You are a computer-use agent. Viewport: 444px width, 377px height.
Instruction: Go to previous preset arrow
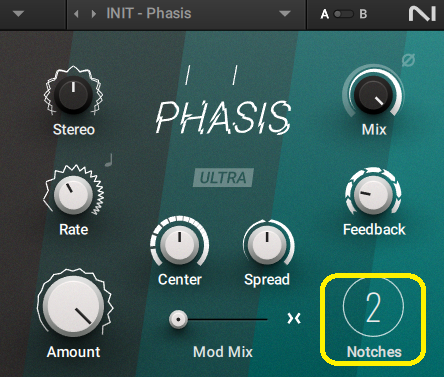[76, 14]
